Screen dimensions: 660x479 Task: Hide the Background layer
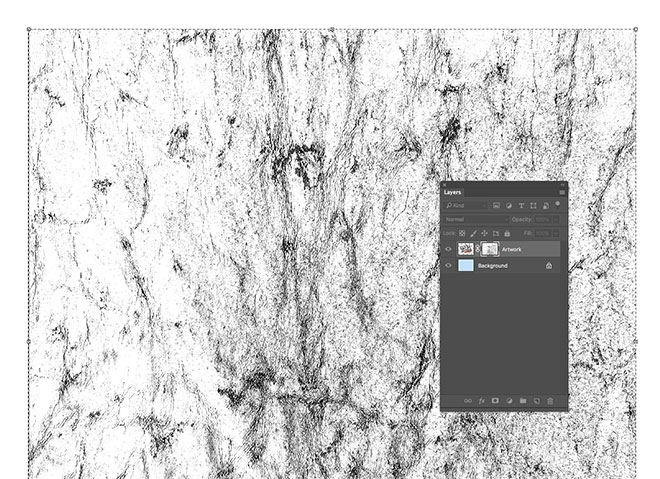click(448, 266)
